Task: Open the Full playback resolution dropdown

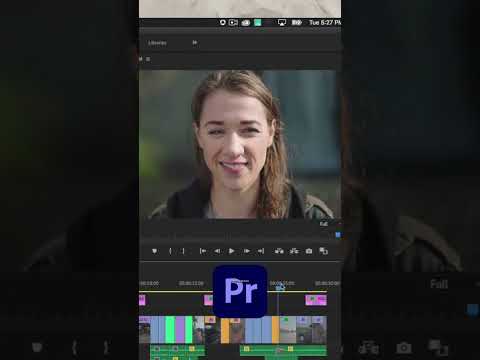Action: pos(329,224)
